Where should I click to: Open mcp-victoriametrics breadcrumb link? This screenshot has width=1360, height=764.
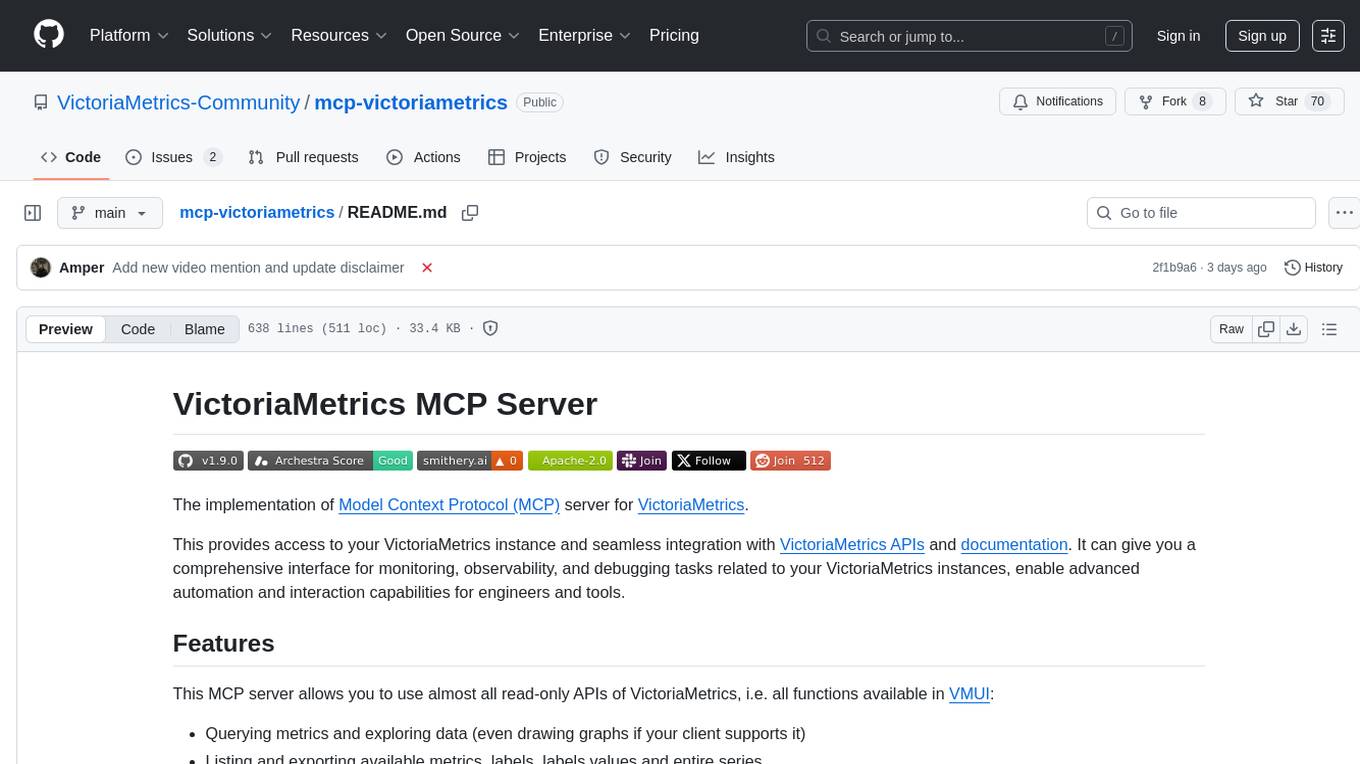[x=257, y=212]
